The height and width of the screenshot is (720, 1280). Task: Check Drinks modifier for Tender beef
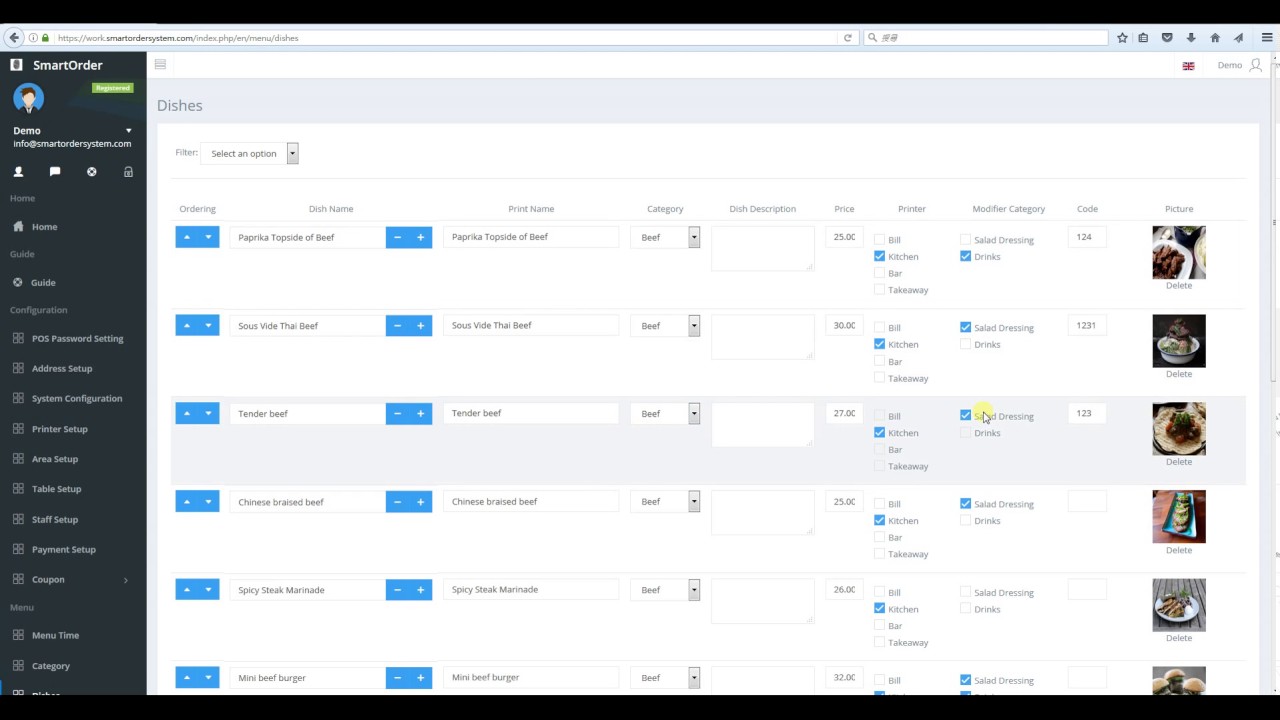click(x=966, y=433)
